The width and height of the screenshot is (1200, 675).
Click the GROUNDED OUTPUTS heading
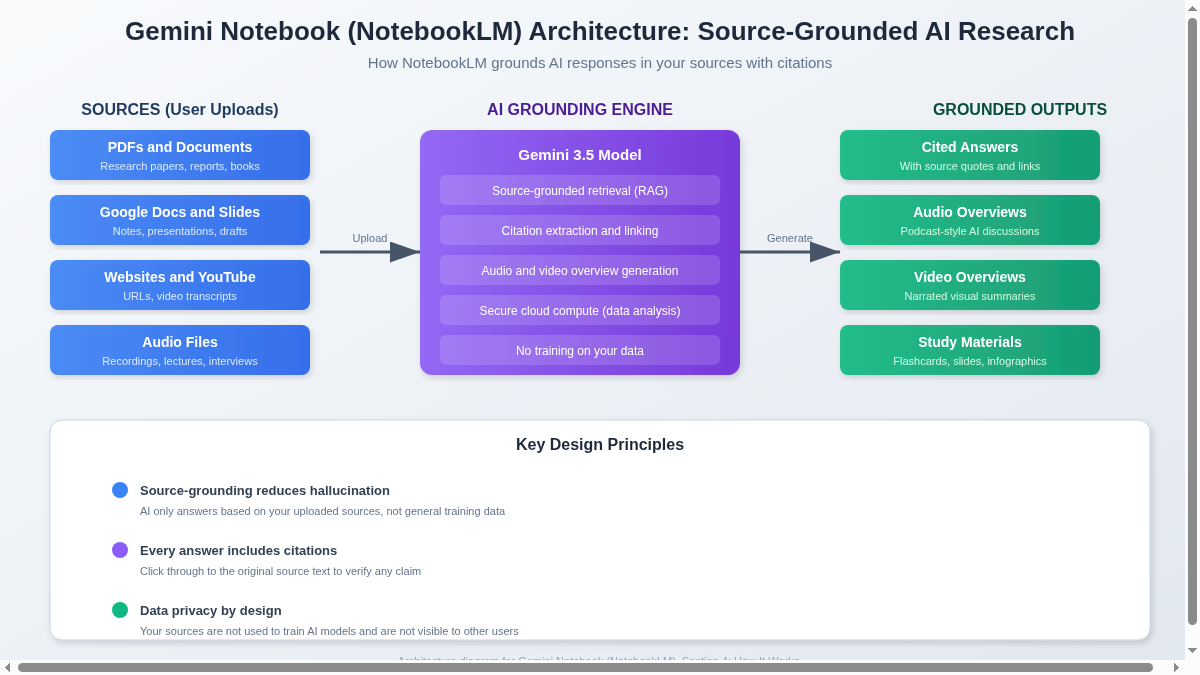1020,110
